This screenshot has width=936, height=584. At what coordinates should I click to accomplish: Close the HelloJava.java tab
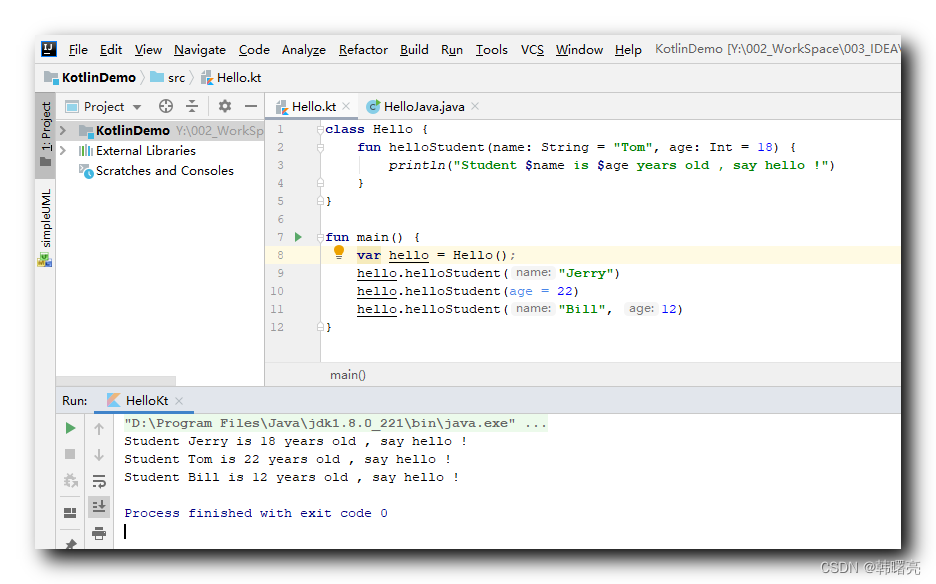(x=475, y=106)
